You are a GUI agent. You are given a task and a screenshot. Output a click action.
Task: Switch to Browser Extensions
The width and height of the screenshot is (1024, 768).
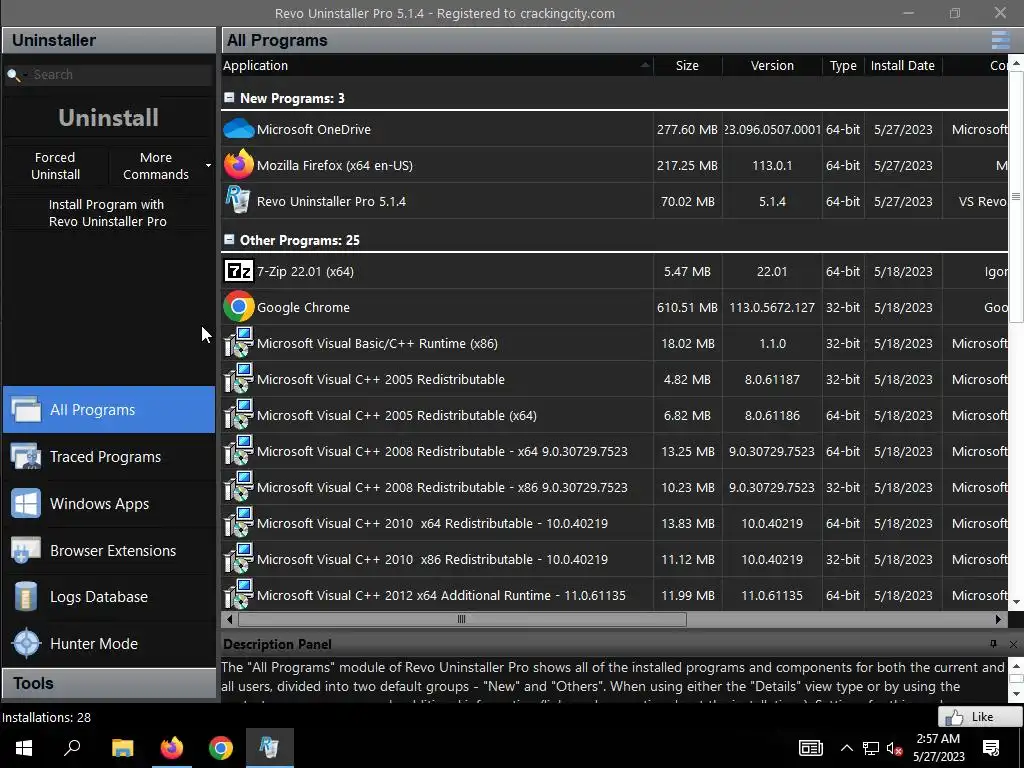(x=108, y=551)
